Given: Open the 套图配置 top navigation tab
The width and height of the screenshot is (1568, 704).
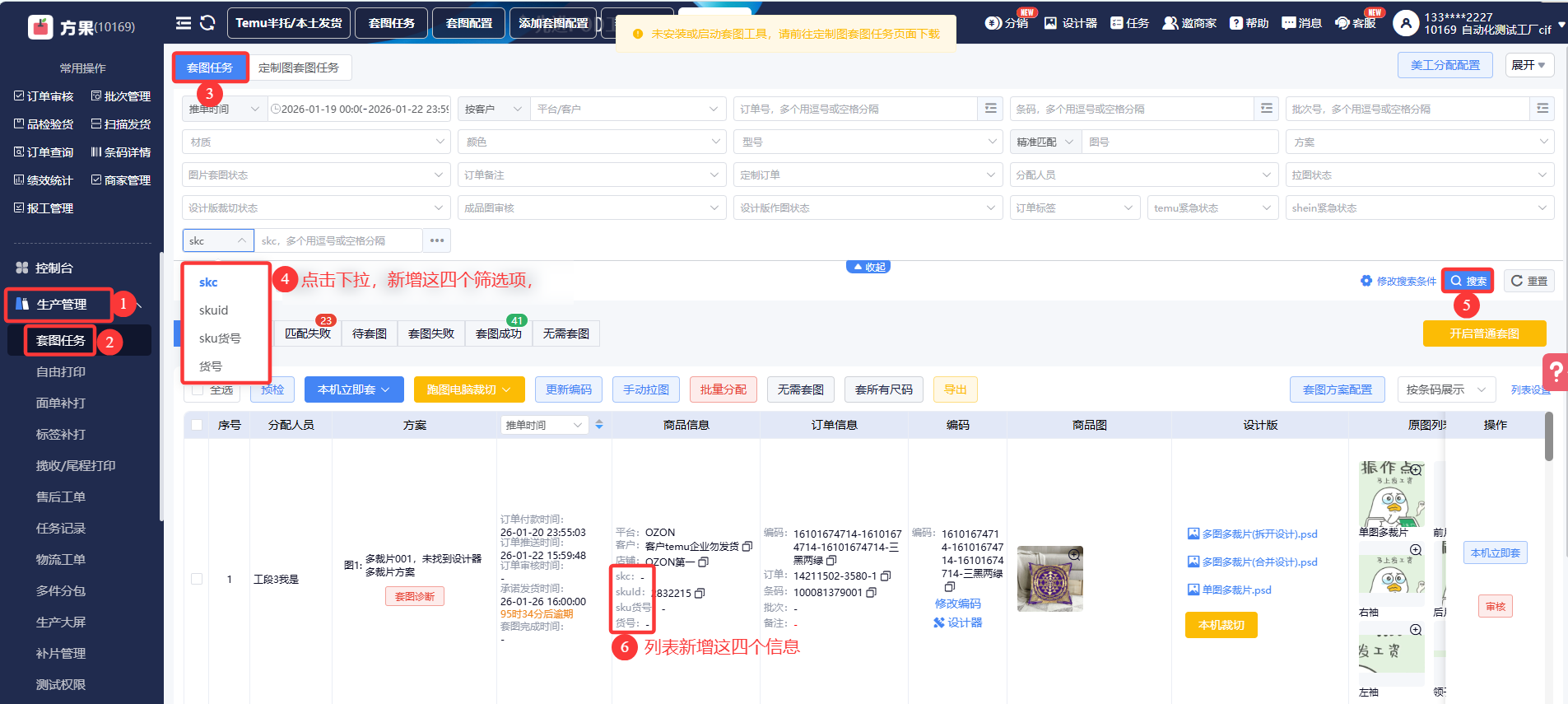Looking at the screenshot, I should (469, 23).
